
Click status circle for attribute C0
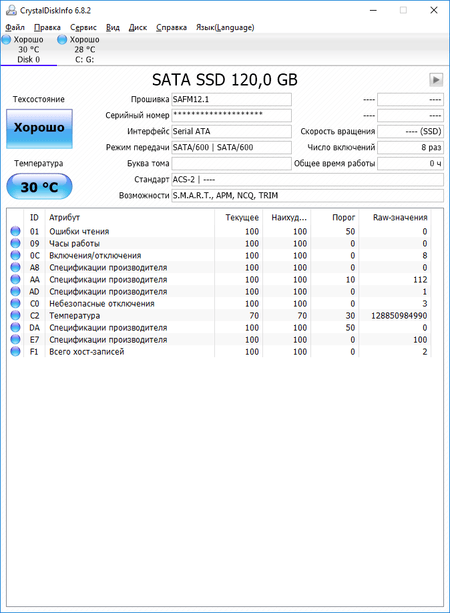click(15, 303)
